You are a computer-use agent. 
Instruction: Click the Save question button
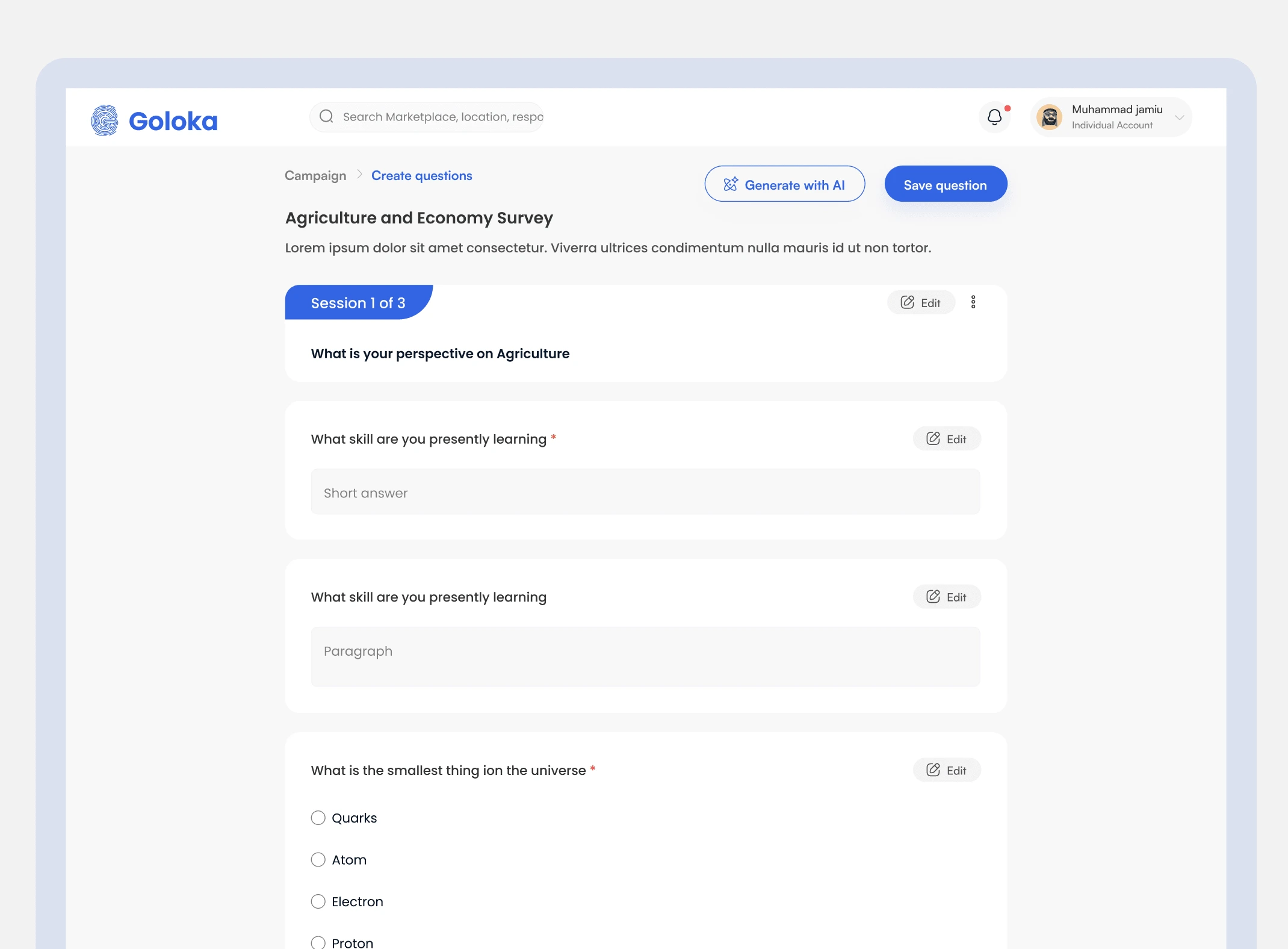coord(945,184)
